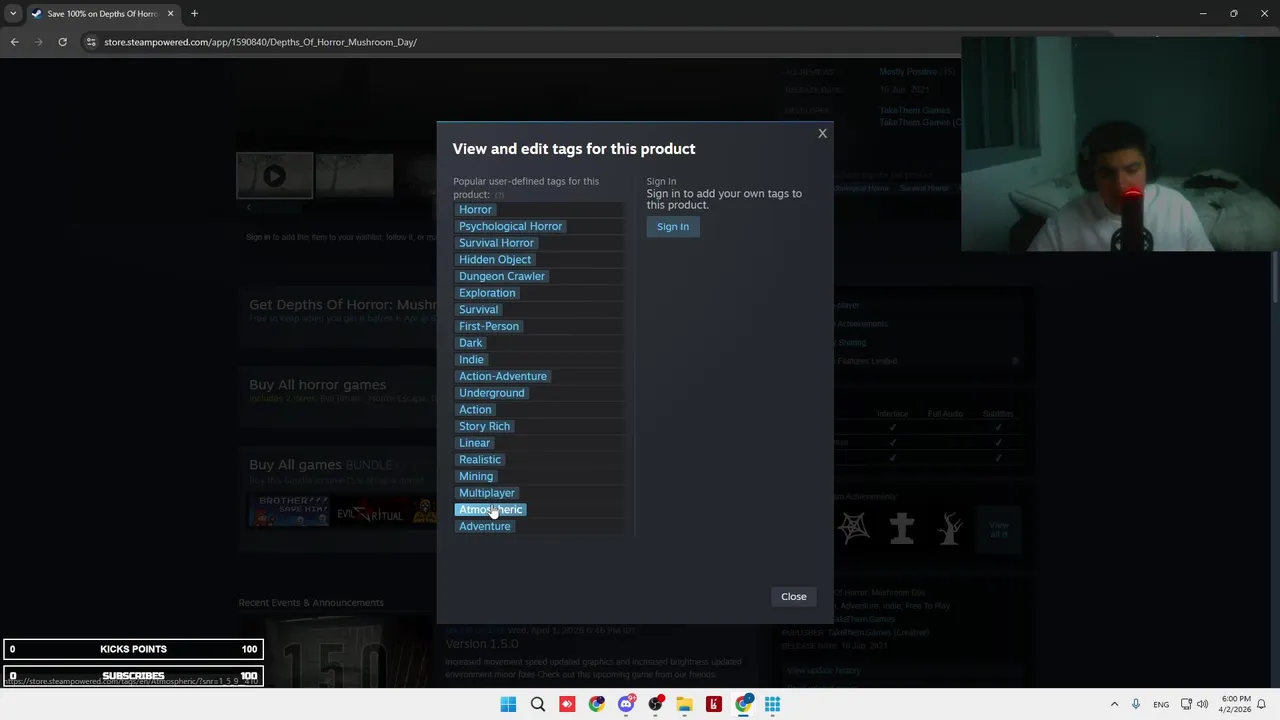Open the Indie tag
Screen dimensions: 1280x720
[471, 359]
